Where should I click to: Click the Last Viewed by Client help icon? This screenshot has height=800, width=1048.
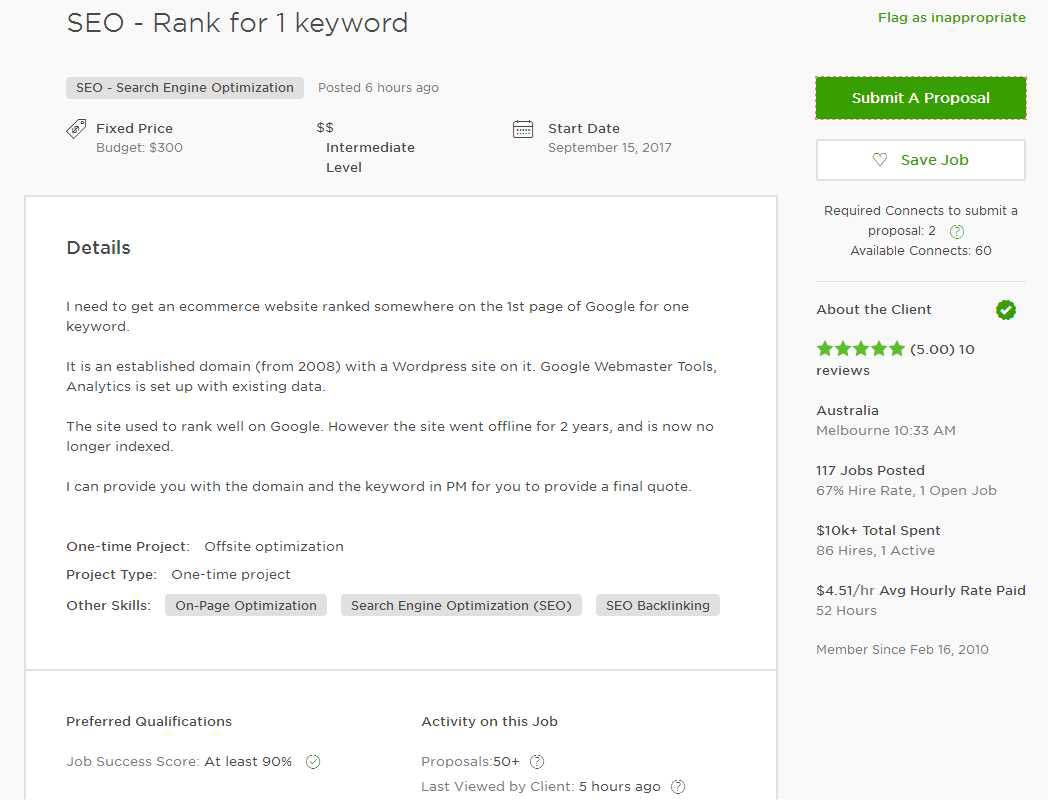(678, 787)
